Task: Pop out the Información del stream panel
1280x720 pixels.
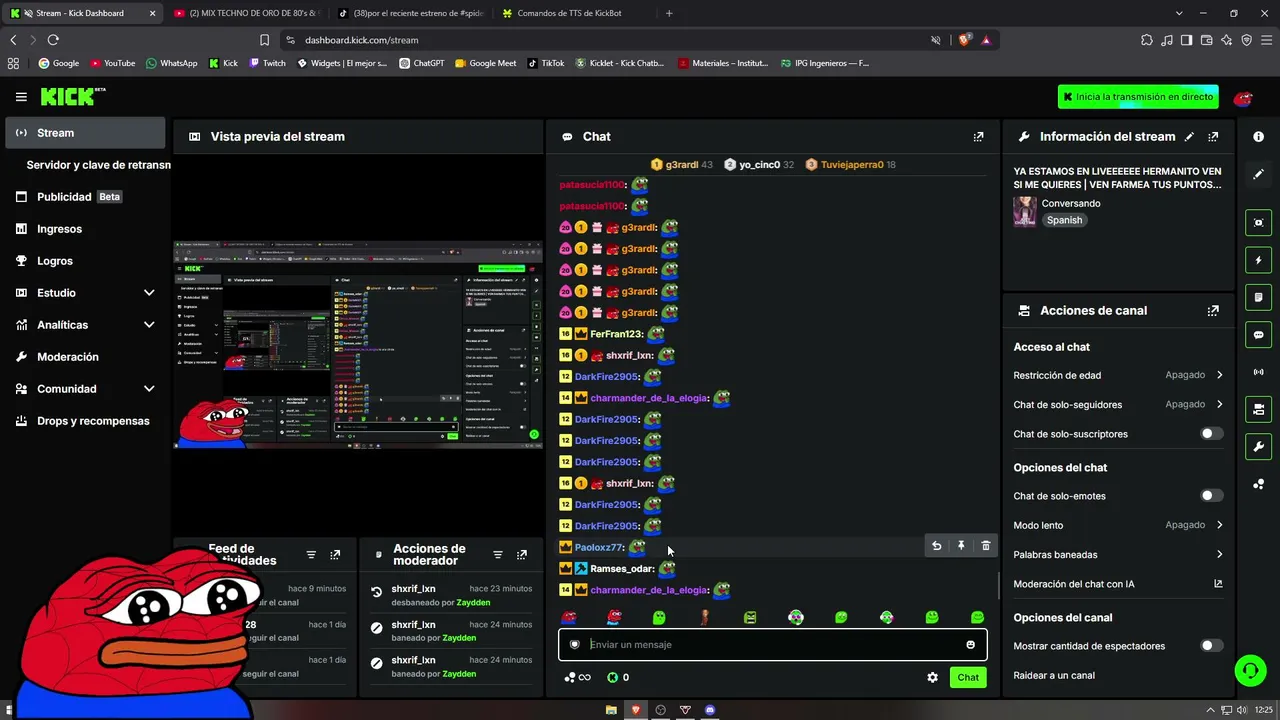Action: tap(1213, 136)
